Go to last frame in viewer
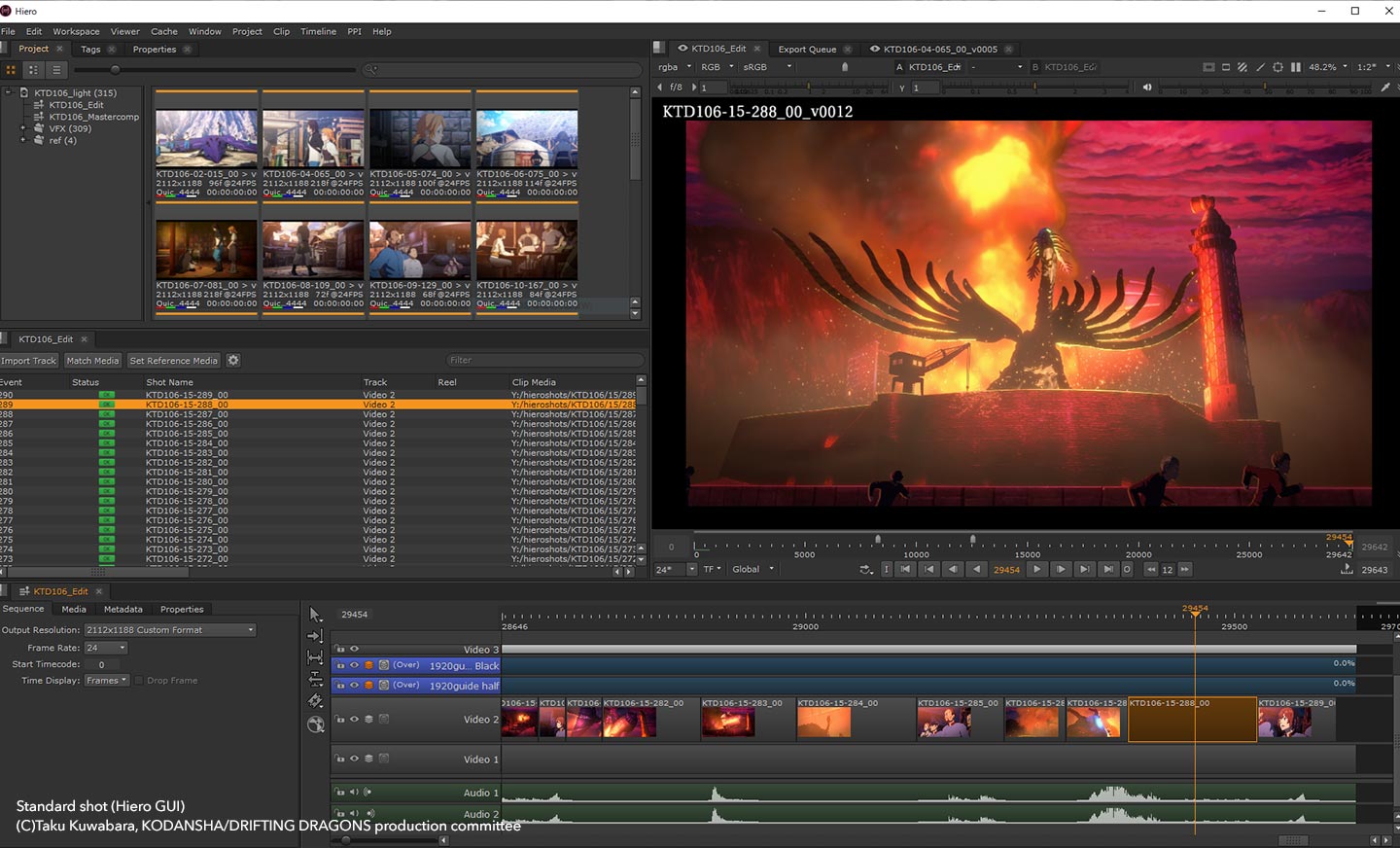 coord(1107,570)
